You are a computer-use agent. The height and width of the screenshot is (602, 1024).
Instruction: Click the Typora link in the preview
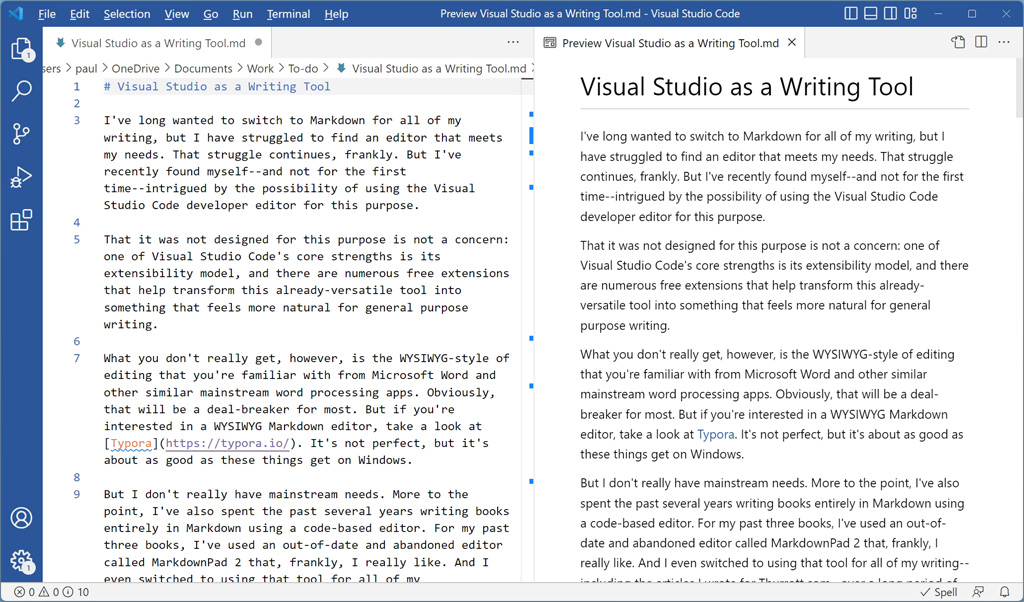pos(715,434)
